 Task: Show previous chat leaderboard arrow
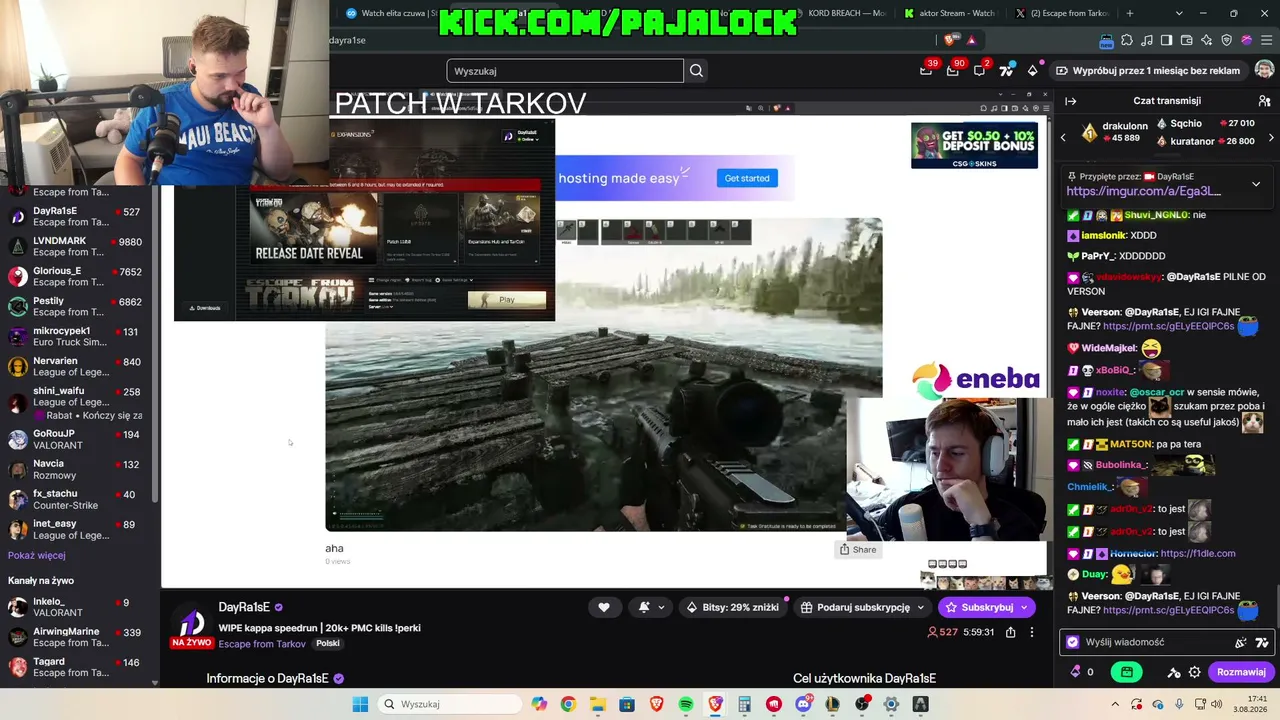[x=1064, y=137]
